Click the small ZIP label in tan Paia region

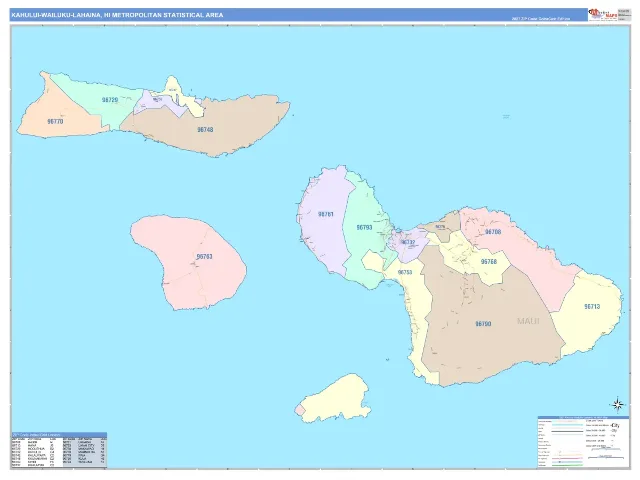click(440, 227)
